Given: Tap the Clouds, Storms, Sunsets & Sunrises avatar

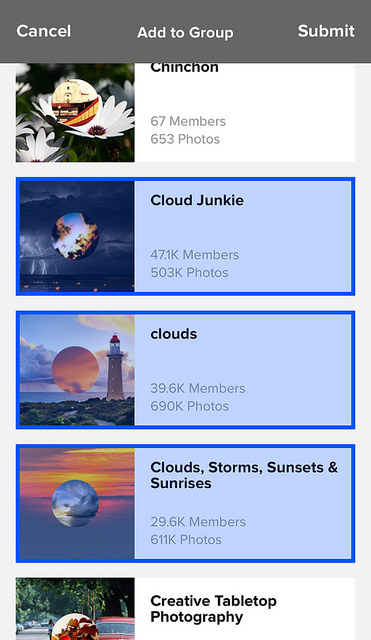Looking at the screenshot, I should (x=76, y=503).
